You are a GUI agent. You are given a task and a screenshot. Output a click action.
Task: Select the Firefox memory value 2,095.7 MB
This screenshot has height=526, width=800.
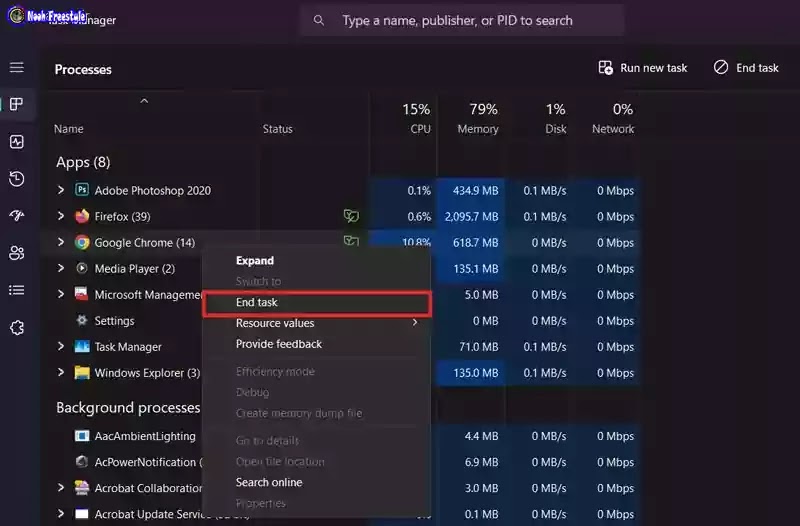(x=471, y=217)
